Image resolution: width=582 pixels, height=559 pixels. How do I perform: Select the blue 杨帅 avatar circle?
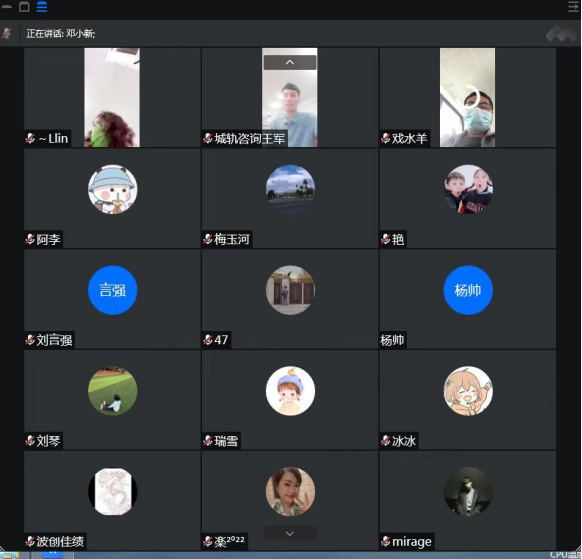click(x=468, y=290)
